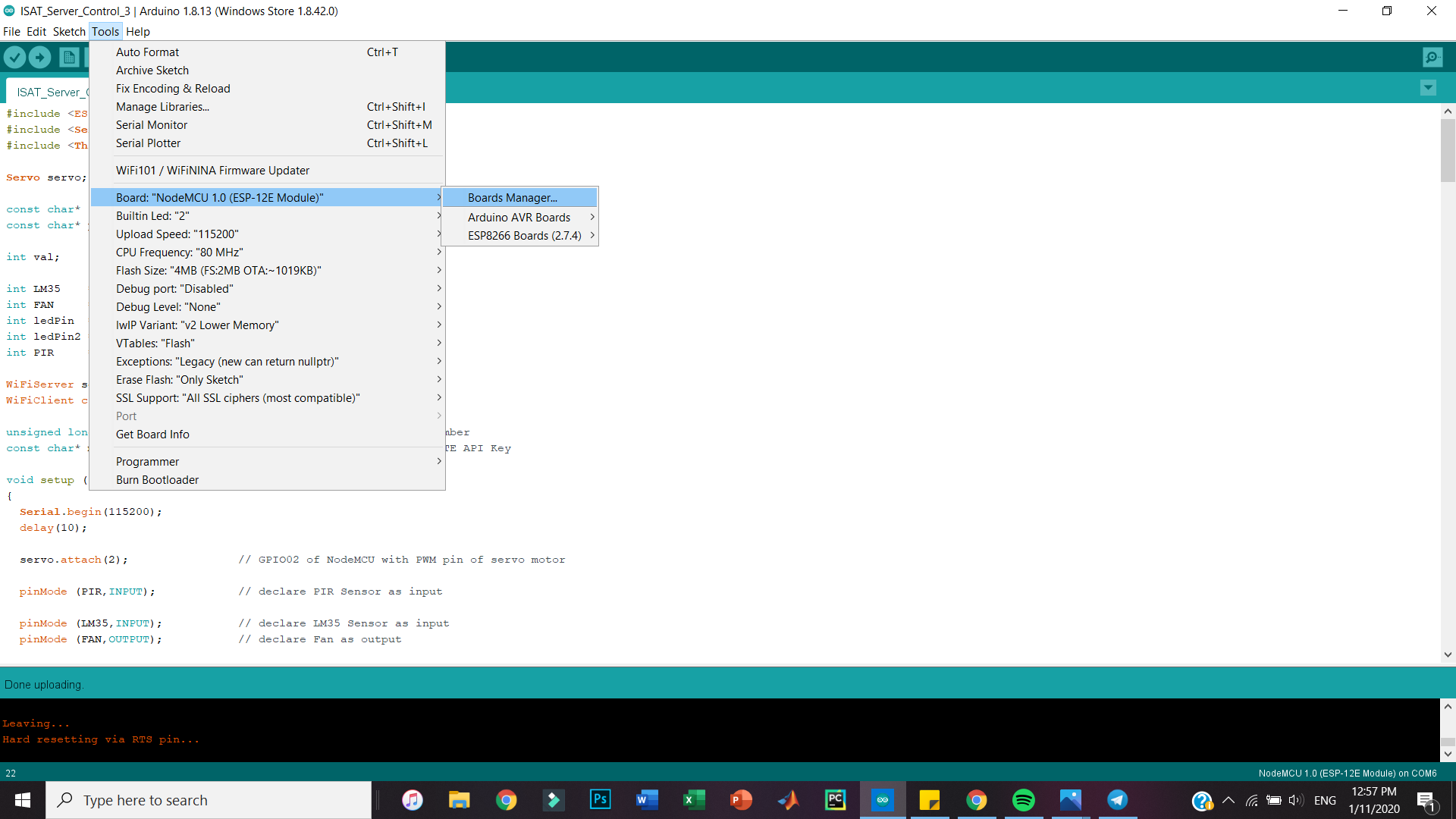This screenshot has height=819, width=1456.
Task: Open the tab options dropdown arrow
Action: [x=1428, y=88]
